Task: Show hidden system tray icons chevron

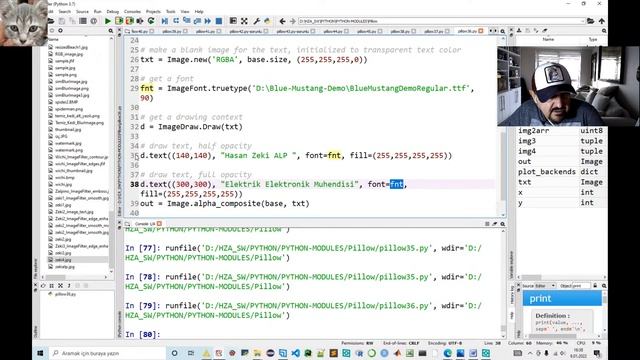Action: click(530, 353)
